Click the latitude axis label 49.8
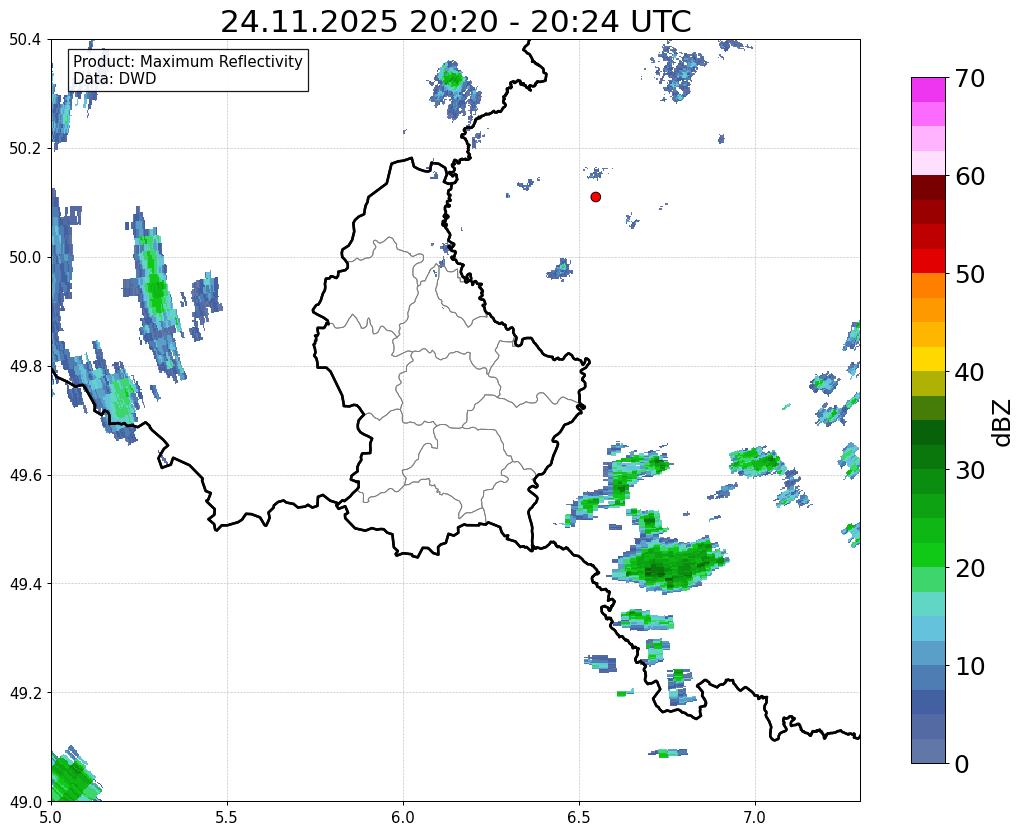The width and height of the screenshot is (1023, 834). point(25,367)
